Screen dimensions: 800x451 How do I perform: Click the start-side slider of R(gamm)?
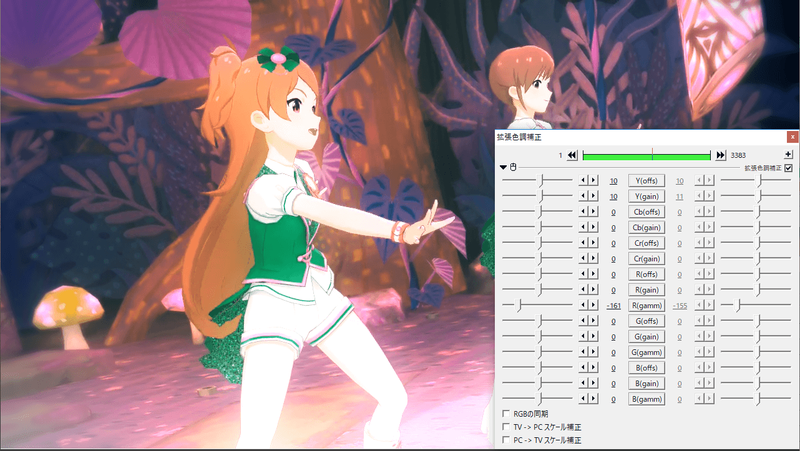(x=537, y=305)
